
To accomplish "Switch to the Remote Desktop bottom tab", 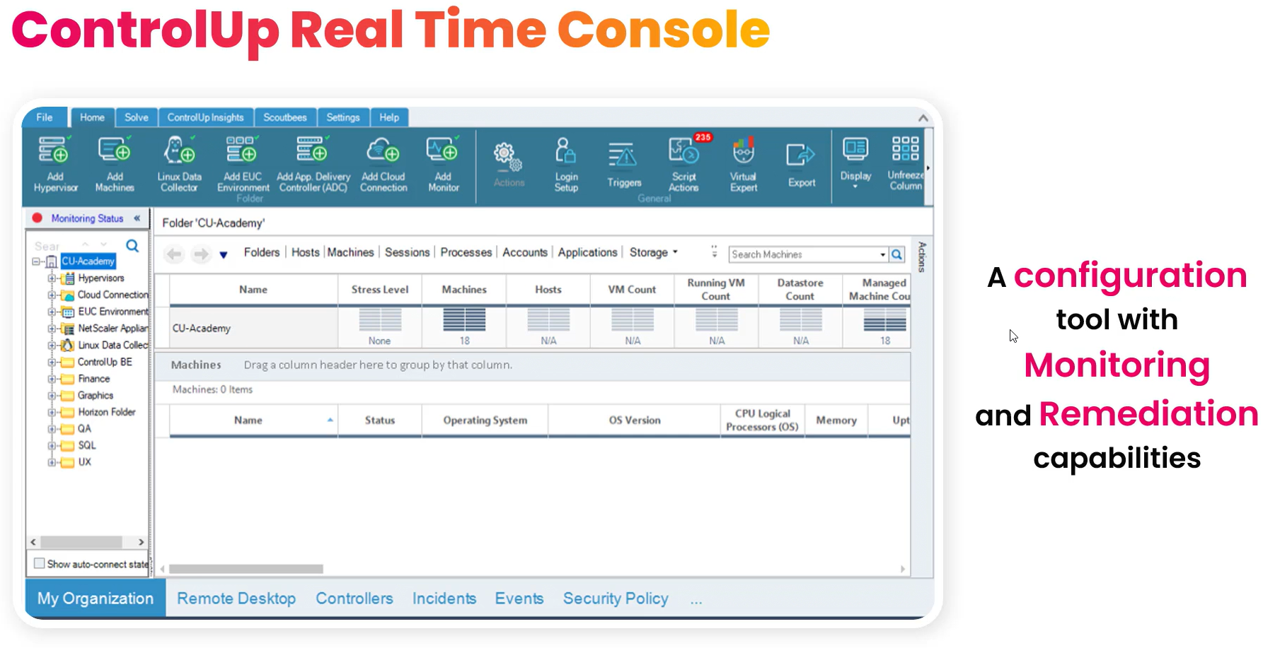I will click(236, 598).
